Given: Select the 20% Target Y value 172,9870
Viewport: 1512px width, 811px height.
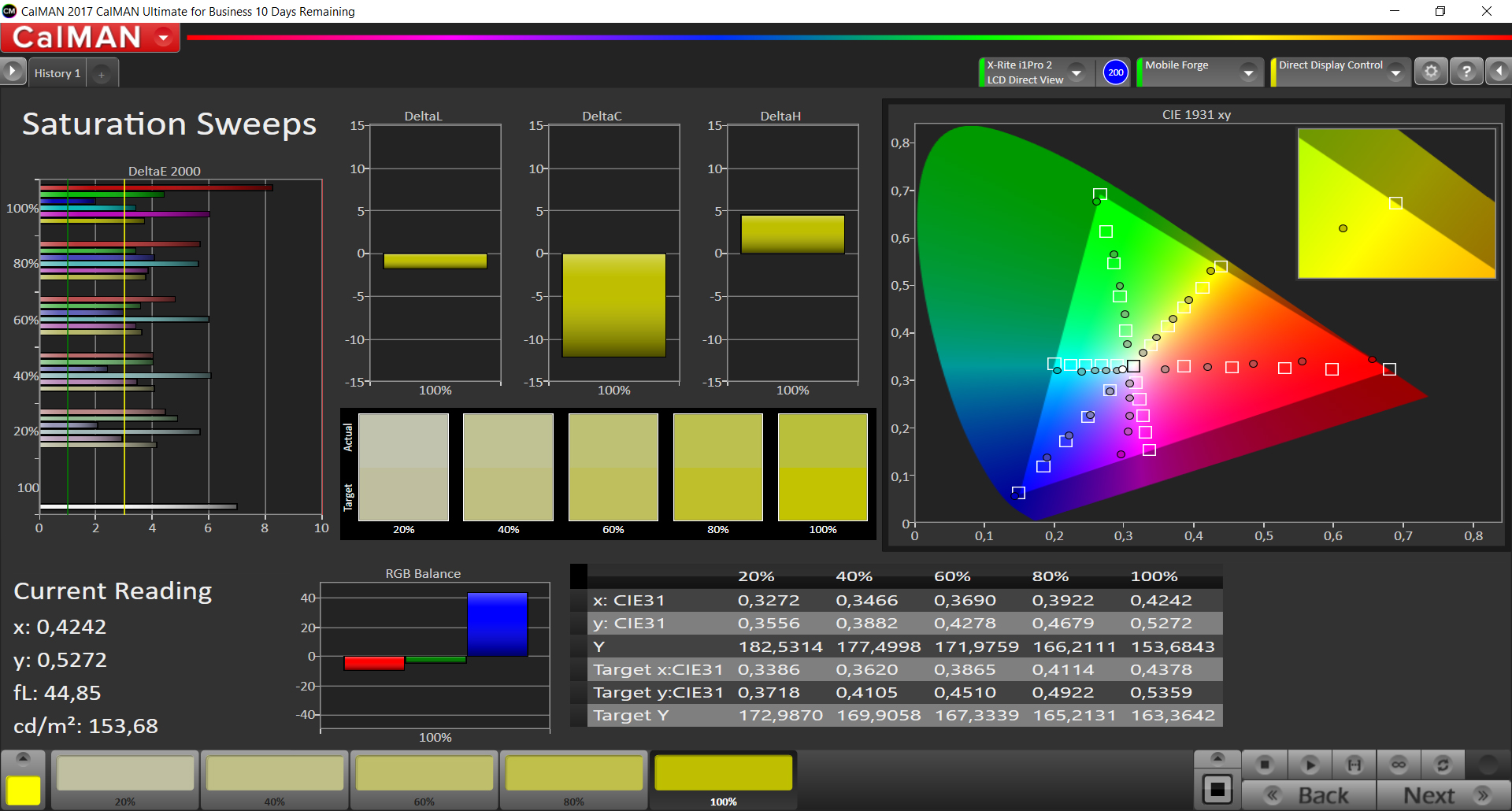Looking at the screenshot, I should 780,715.
